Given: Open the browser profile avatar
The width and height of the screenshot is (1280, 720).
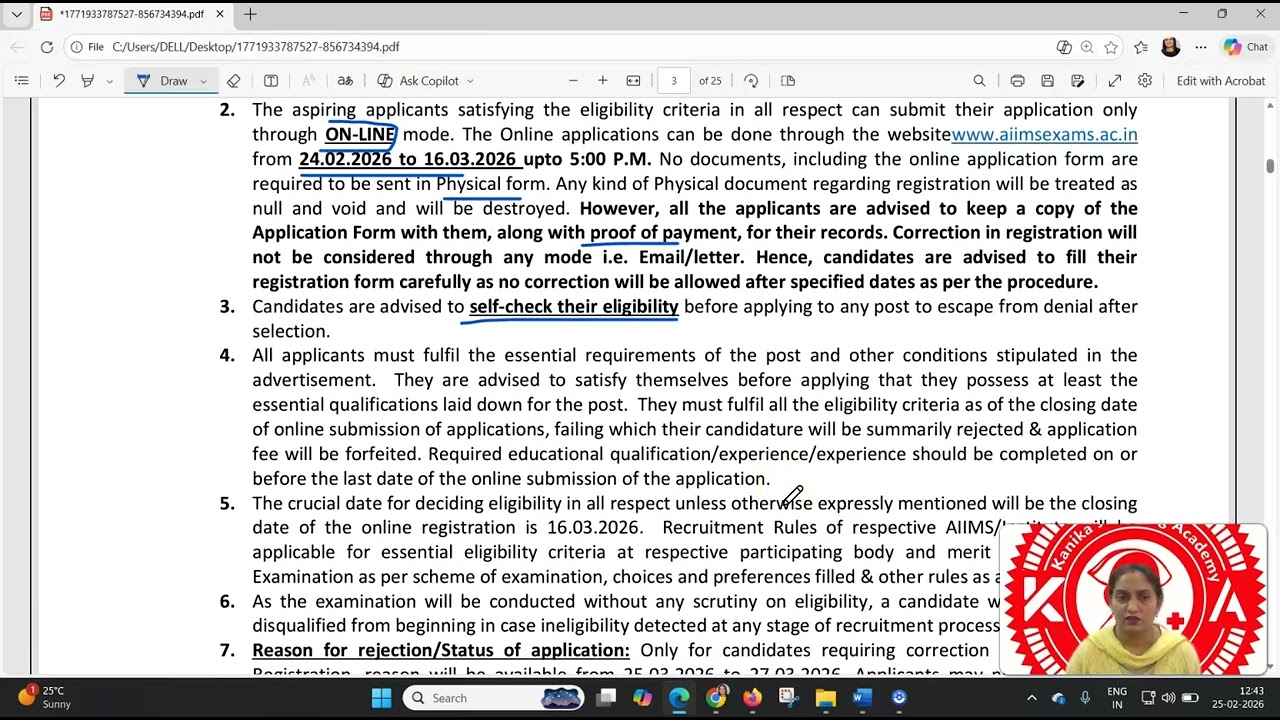Looking at the screenshot, I should (x=1171, y=47).
